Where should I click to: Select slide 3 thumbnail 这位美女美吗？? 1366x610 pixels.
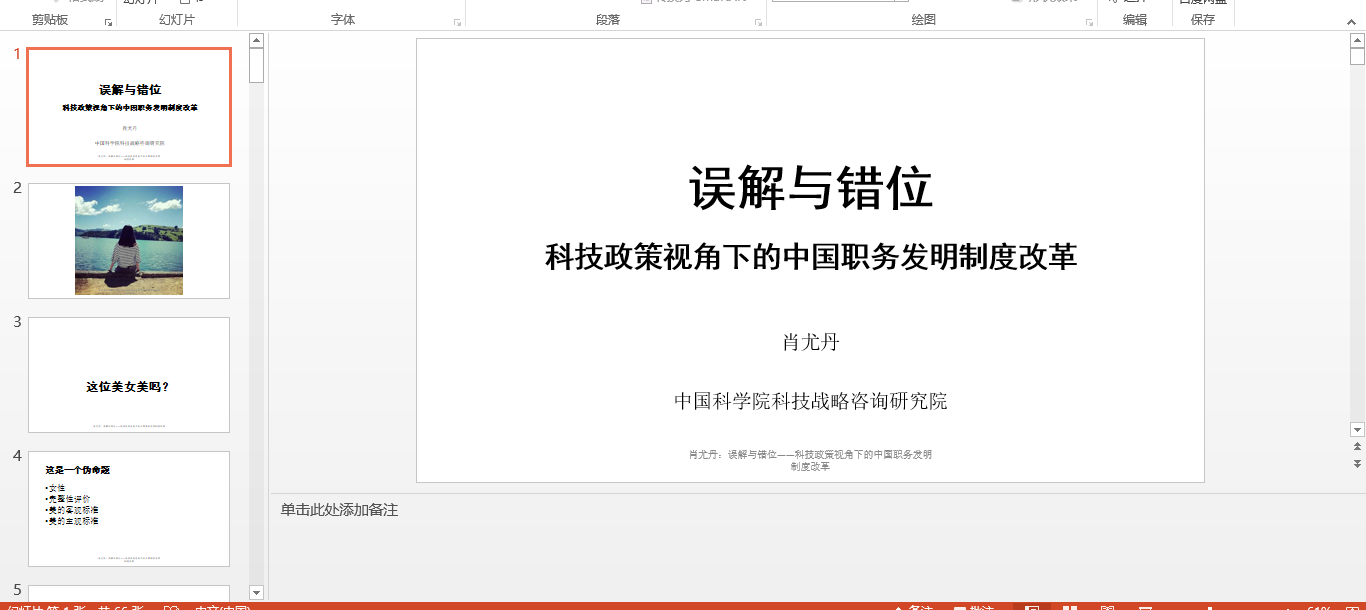tap(129, 375)
